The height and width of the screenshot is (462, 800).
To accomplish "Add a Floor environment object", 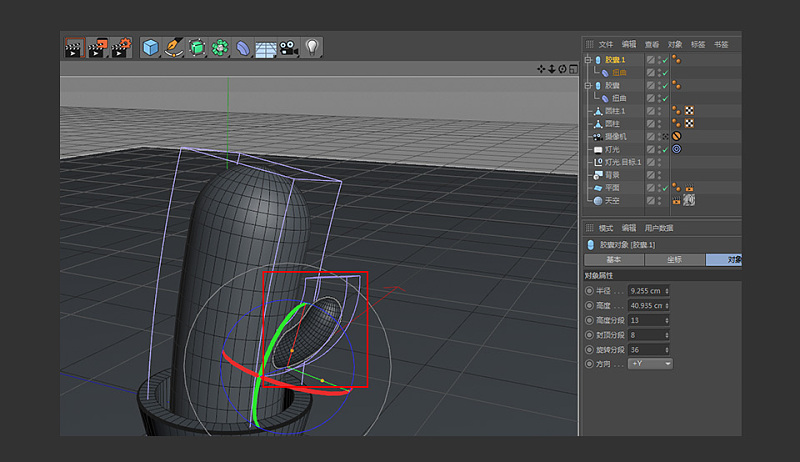I will pyautogui.click(x=266, y=47).
